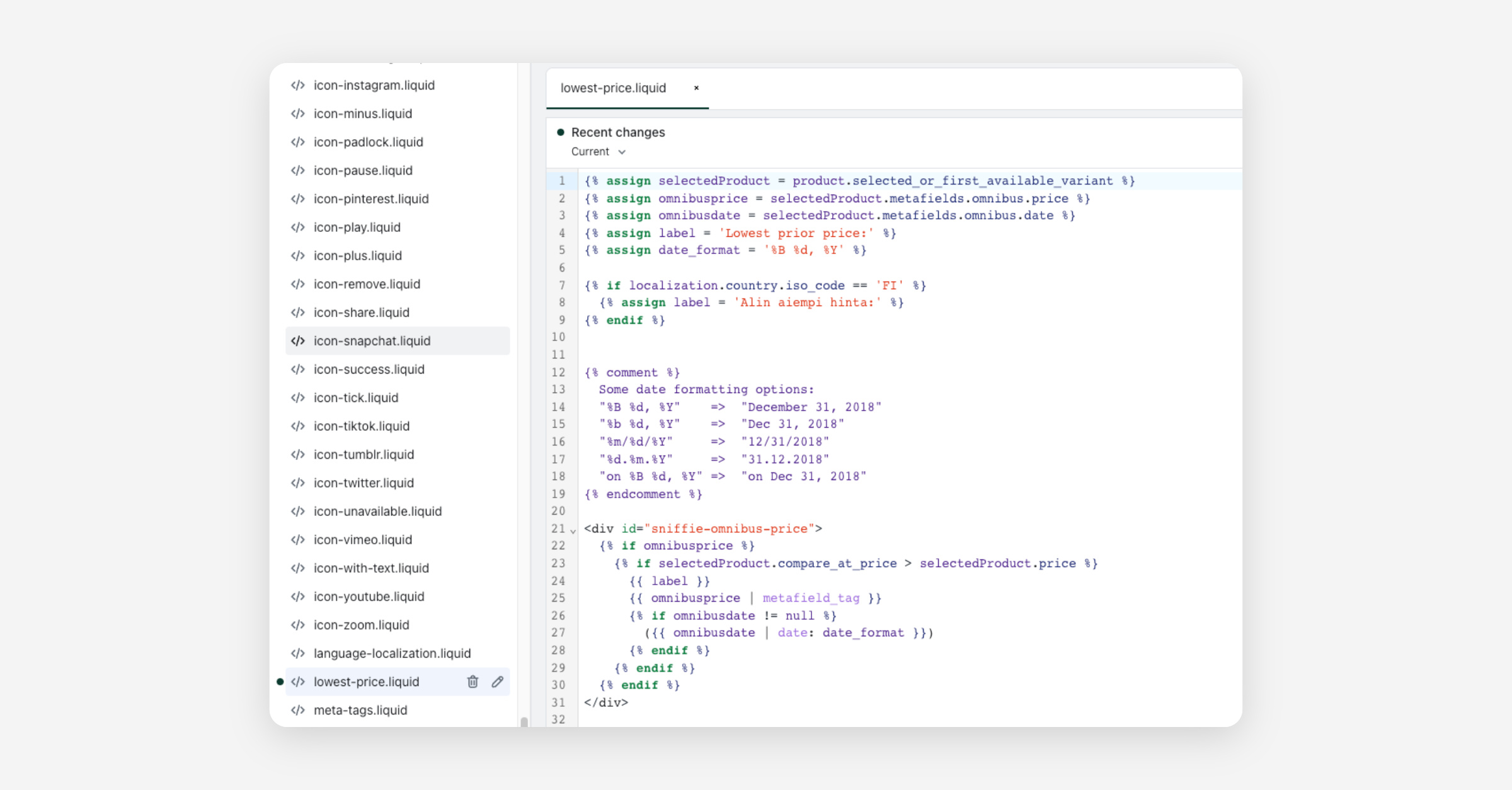This screenshot has width=1512, height=790.
Task: Open icon-twitter.liquid file
Action: 364,483
